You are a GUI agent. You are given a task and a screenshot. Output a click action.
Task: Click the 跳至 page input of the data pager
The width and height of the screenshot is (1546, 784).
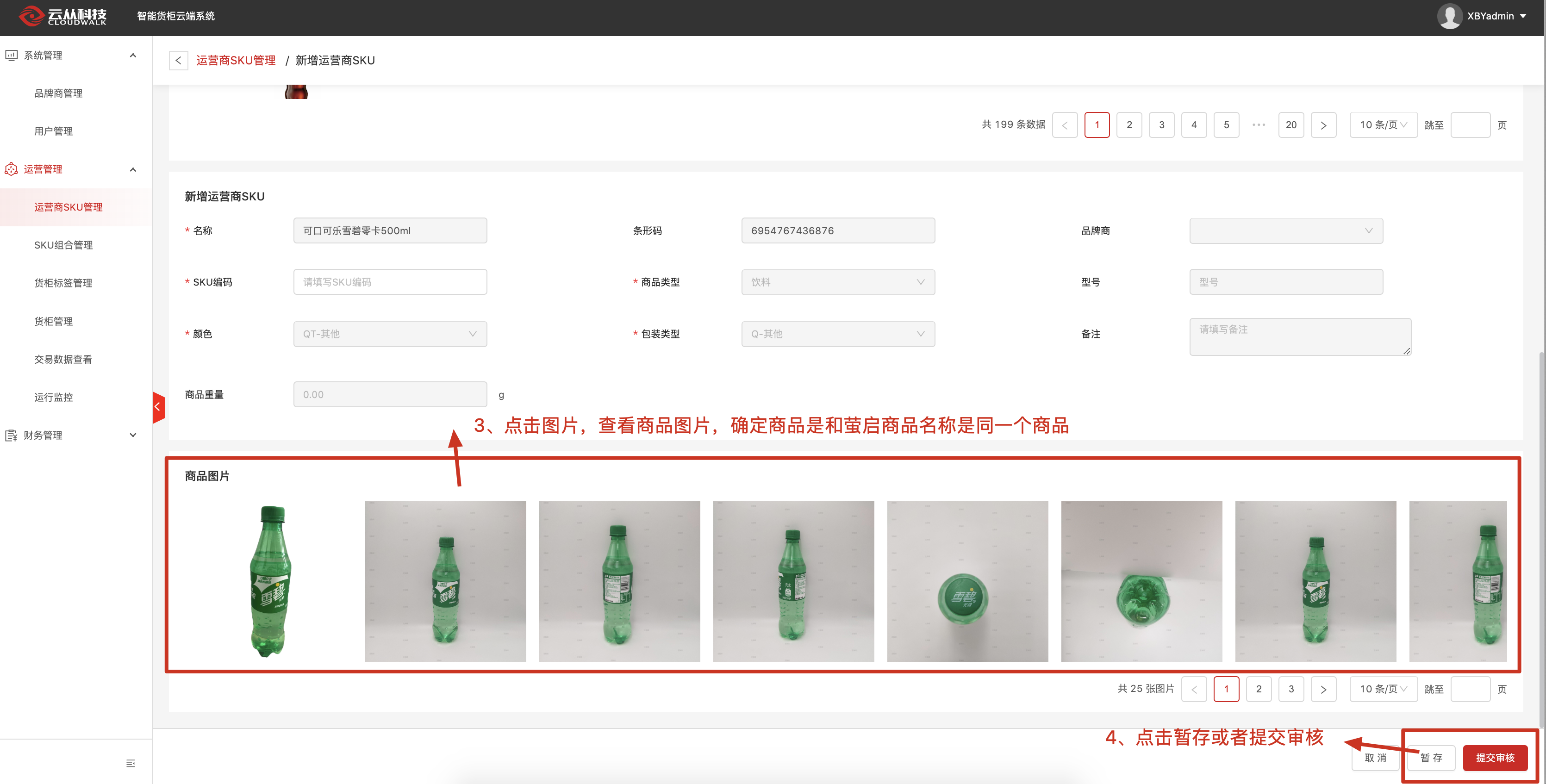click(x=1471, y=125)
